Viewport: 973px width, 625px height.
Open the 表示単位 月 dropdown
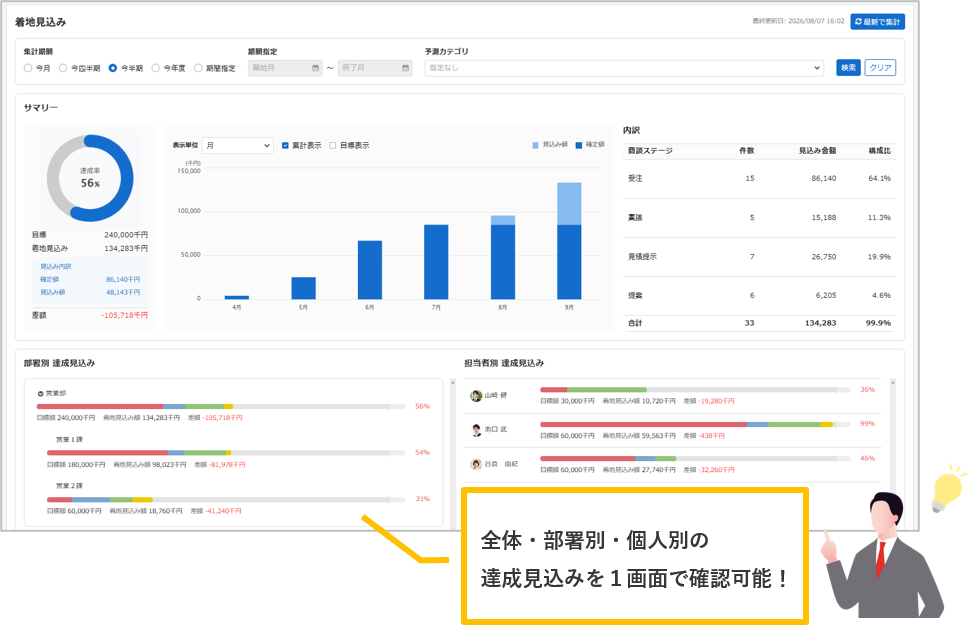238,145
